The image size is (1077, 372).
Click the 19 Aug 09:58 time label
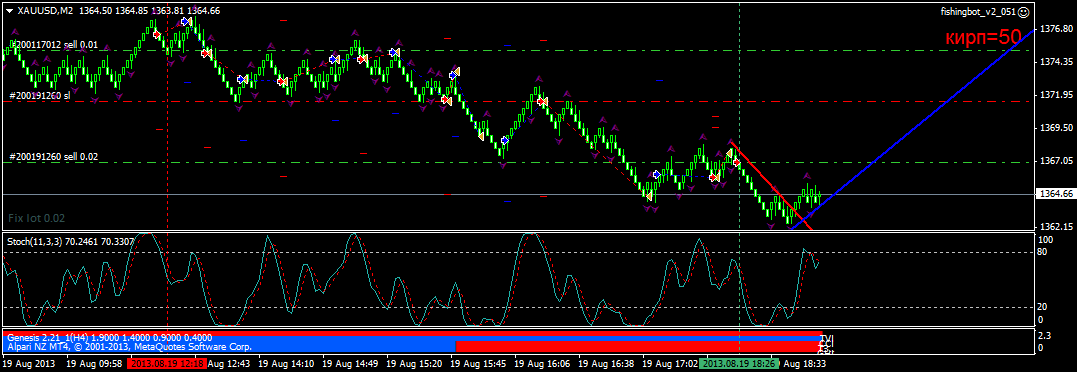click(95, 363)
